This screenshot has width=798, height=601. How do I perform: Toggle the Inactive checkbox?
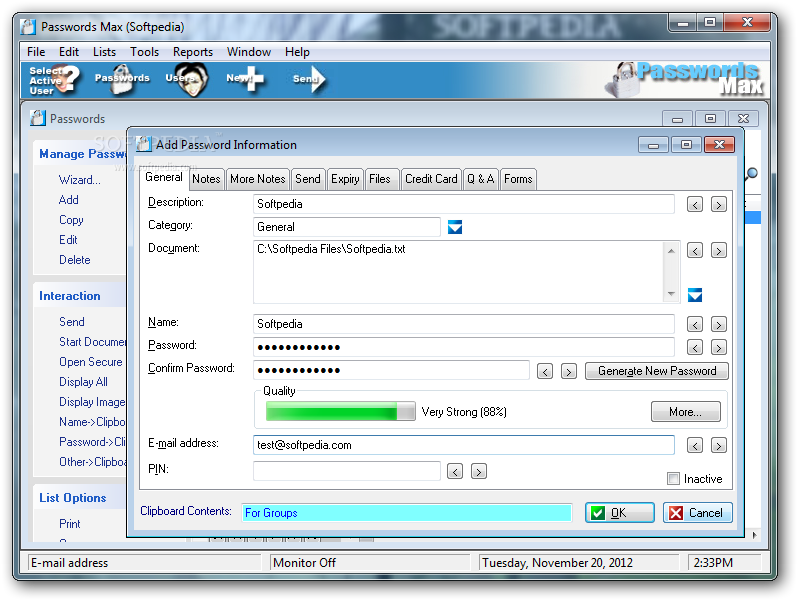(673, 478)
